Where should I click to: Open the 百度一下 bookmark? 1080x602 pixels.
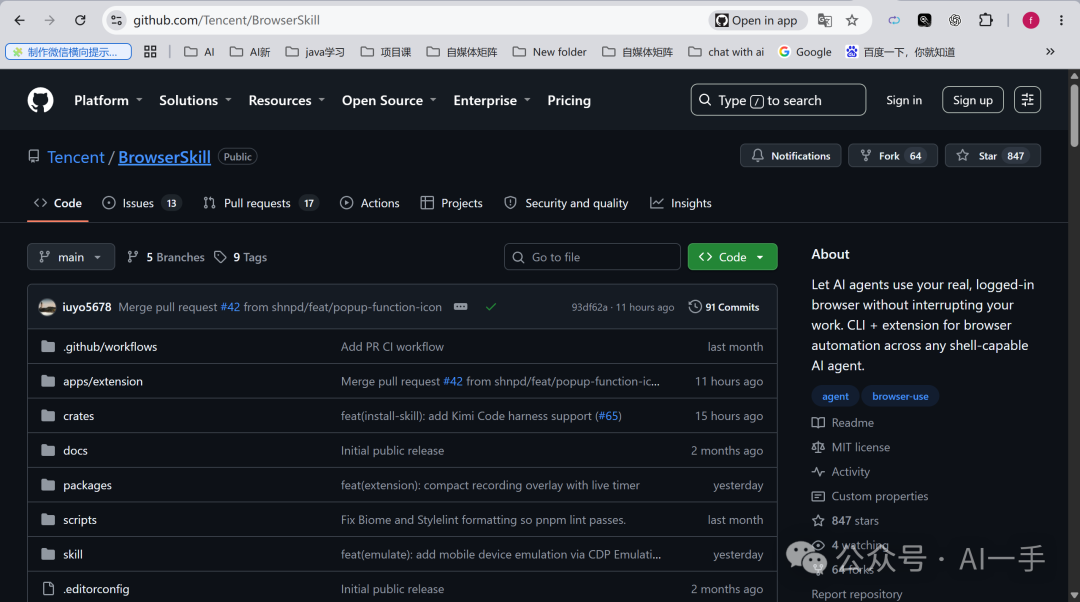coord(900,52)
